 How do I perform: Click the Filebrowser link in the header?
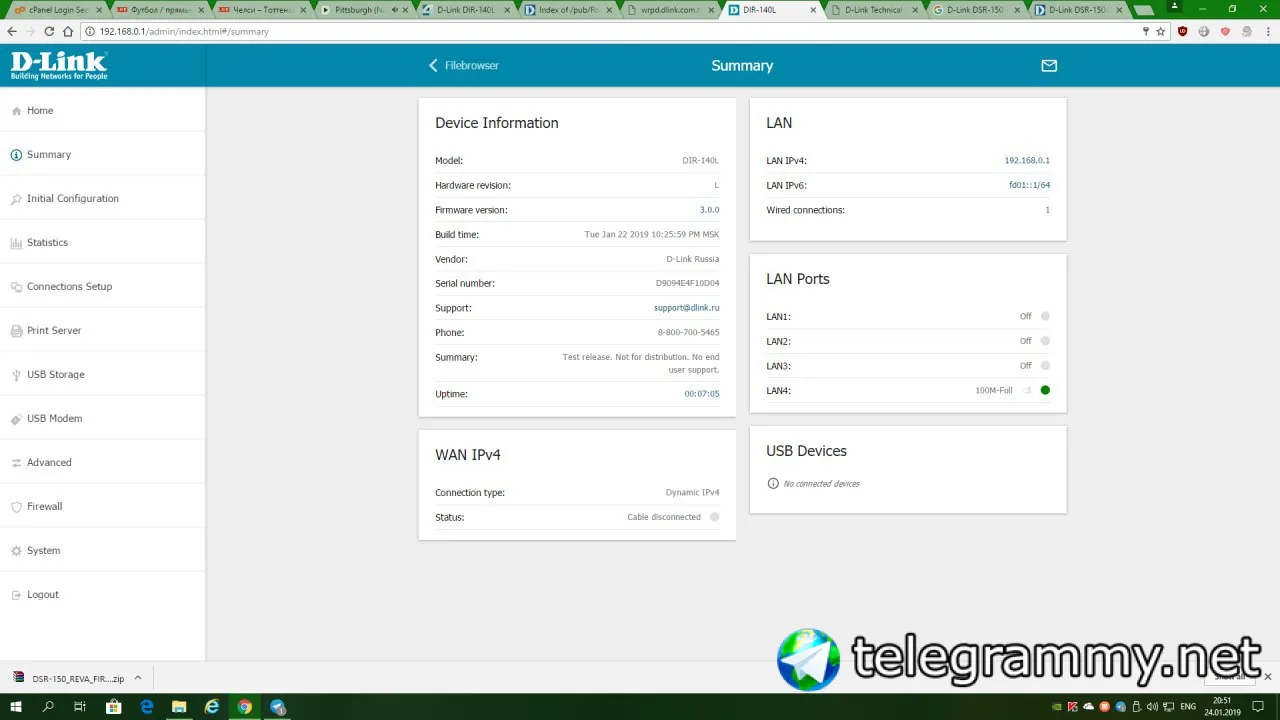click(472, 66)
